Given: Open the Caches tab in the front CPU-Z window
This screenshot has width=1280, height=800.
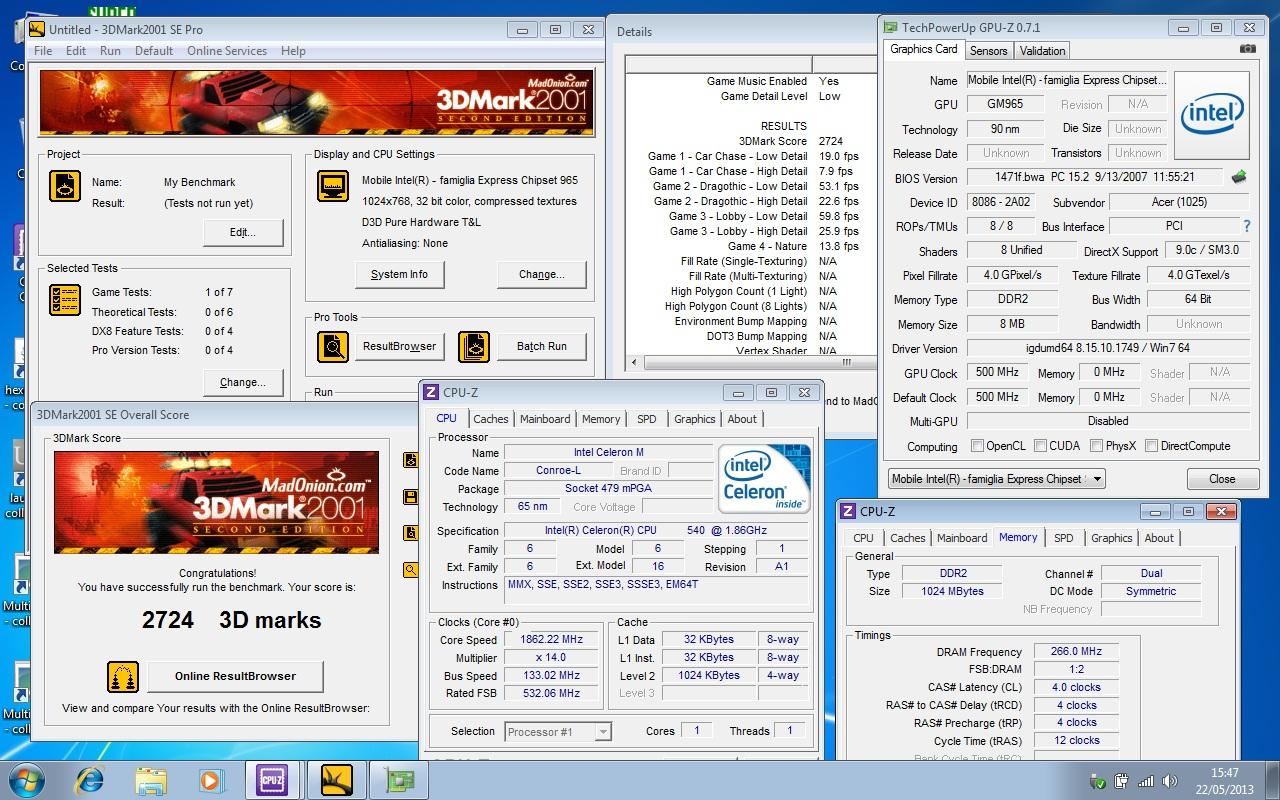Looking at the screenshot, I should (491, 419).
